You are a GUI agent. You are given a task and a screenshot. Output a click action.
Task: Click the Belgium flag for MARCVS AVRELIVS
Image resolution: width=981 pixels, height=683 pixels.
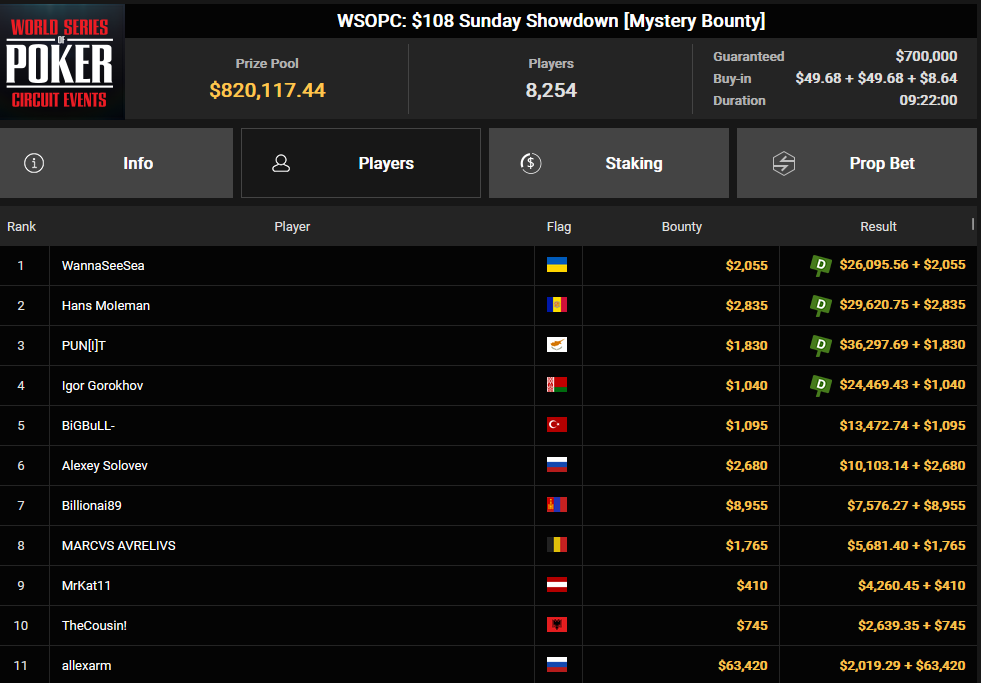click(x=557, y=545)
